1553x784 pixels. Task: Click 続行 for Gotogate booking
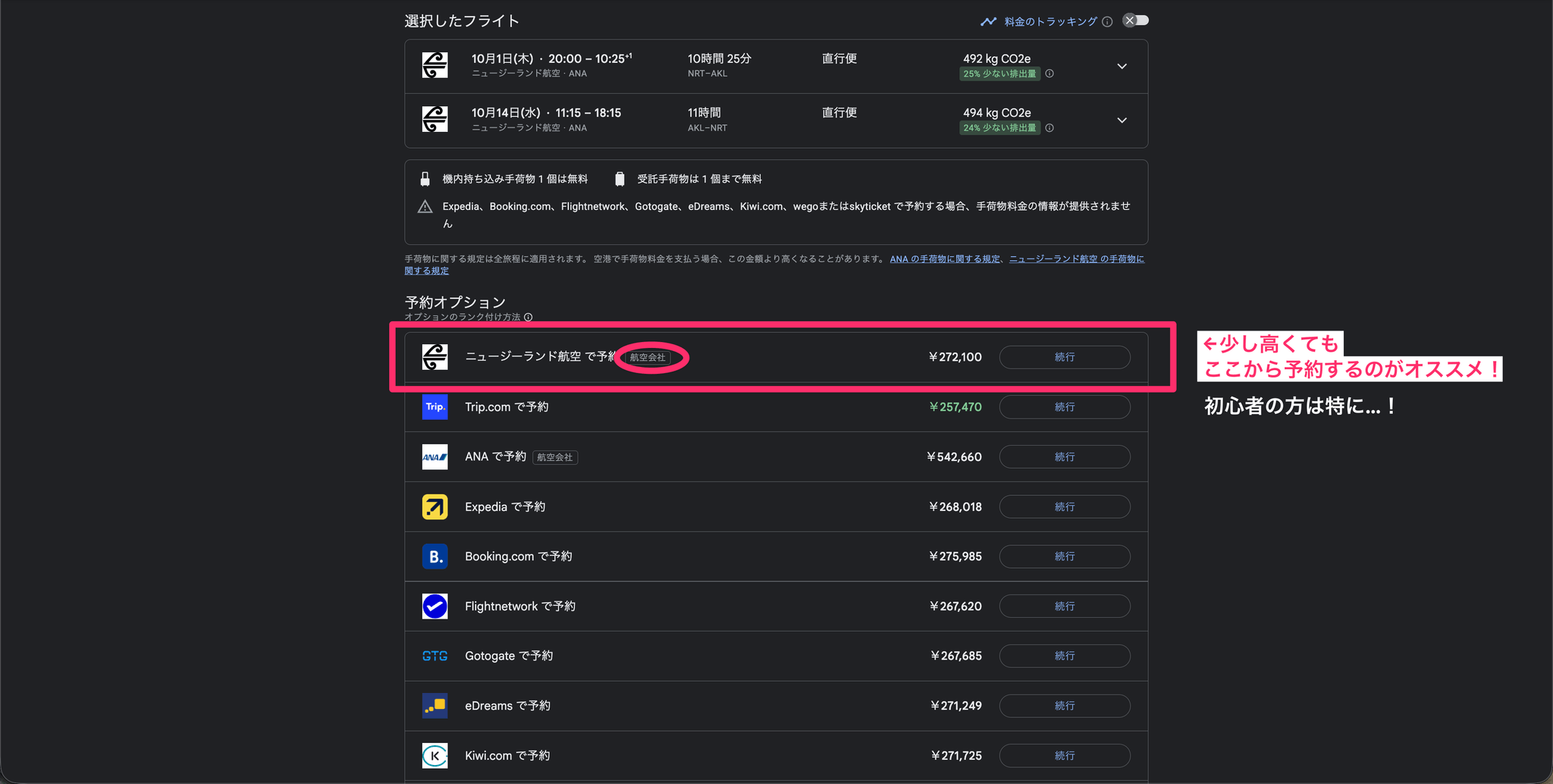1065,656
